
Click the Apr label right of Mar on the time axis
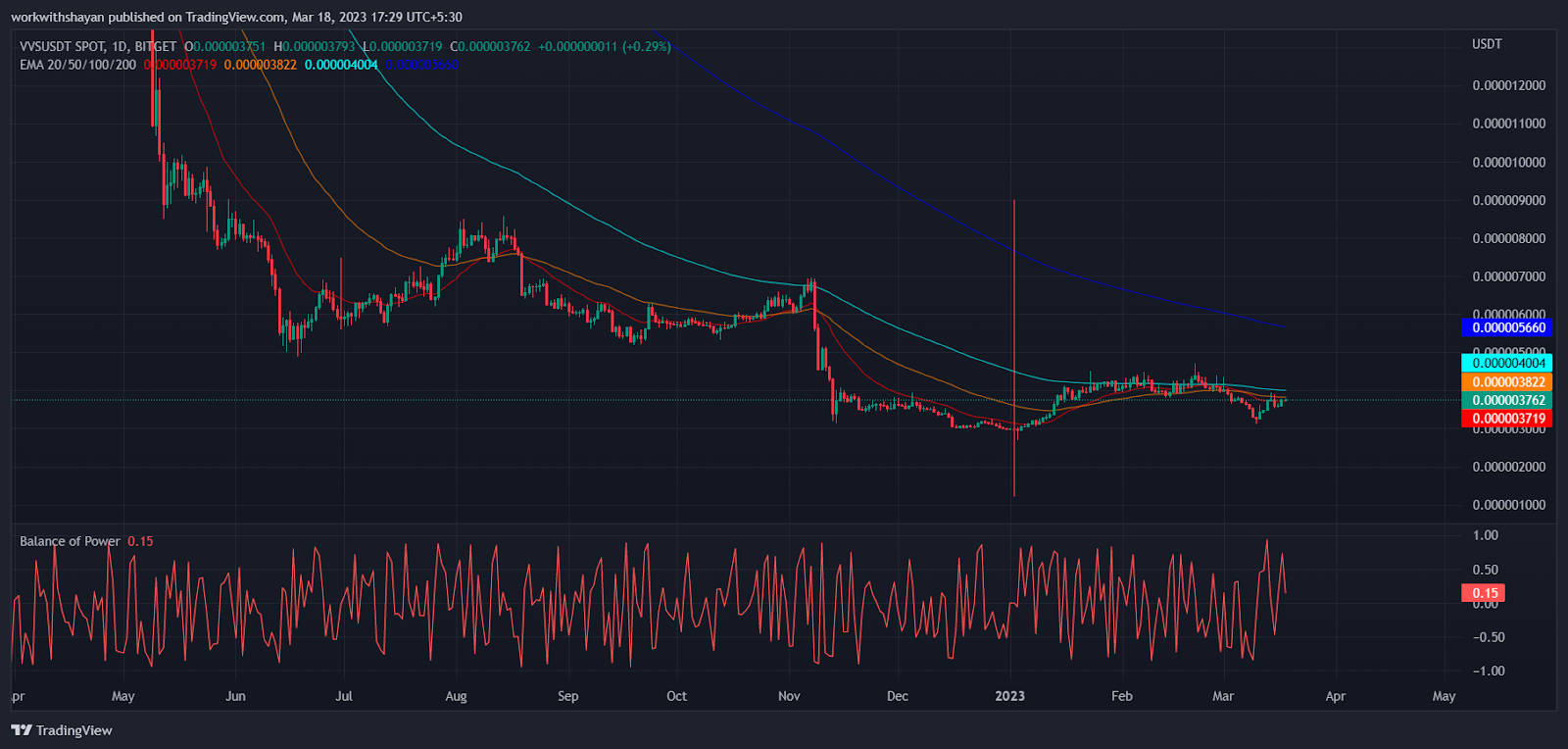click(1336, 696)
